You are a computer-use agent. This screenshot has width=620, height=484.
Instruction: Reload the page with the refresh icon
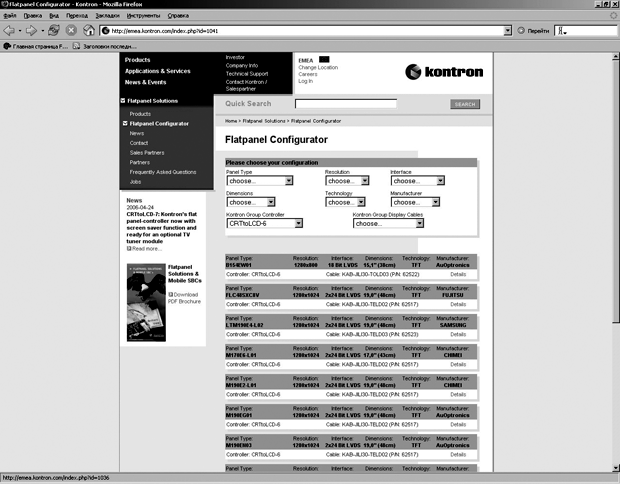pos(54,30)
